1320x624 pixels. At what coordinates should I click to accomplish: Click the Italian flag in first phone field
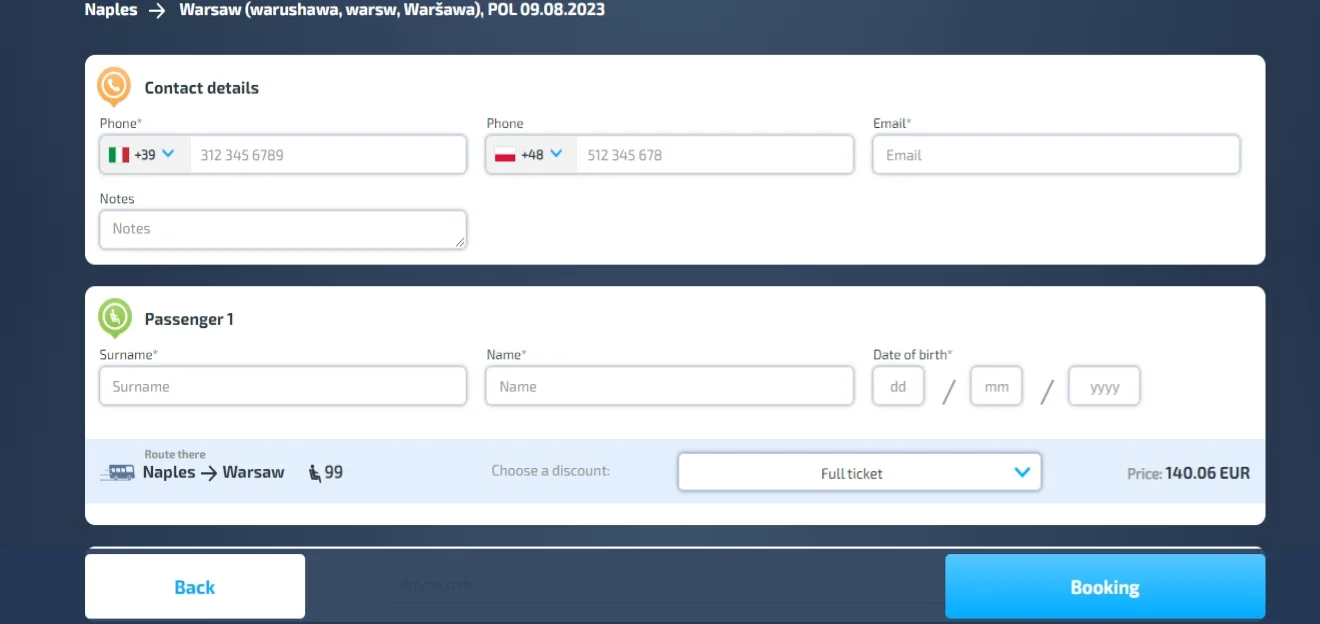[x=119, y=155]
